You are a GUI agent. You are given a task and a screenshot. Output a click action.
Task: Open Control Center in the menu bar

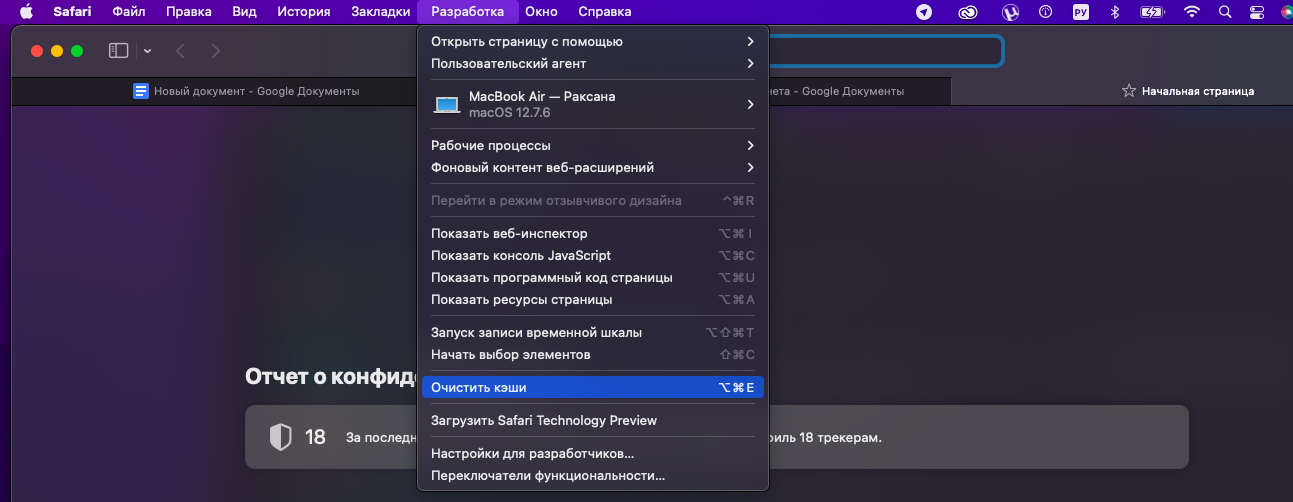click(1257, 12)
